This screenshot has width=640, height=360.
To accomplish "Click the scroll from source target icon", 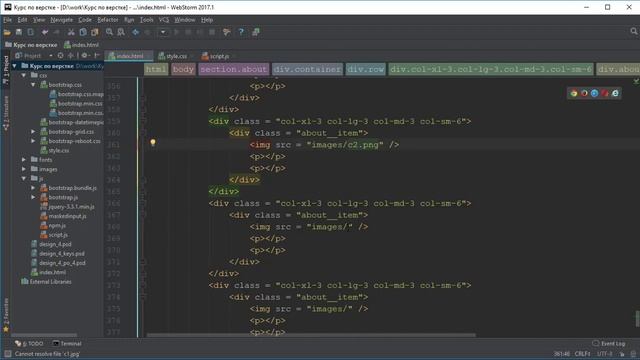I will tap(60, 56).
